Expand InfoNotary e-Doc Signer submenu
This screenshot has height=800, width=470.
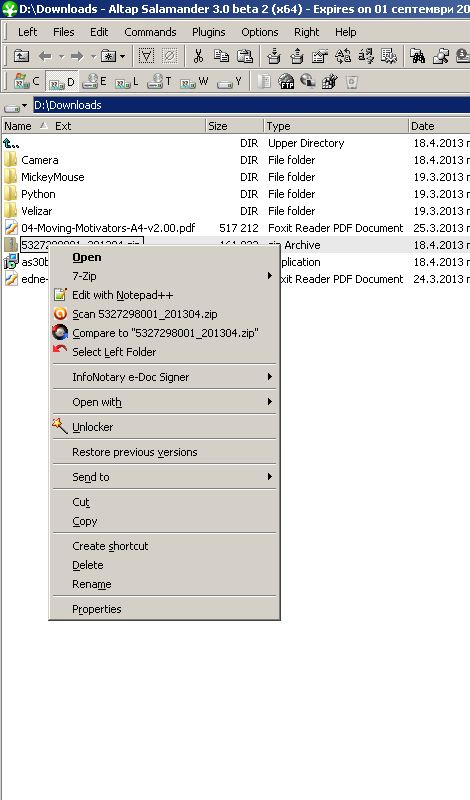(x=164, y=377)
